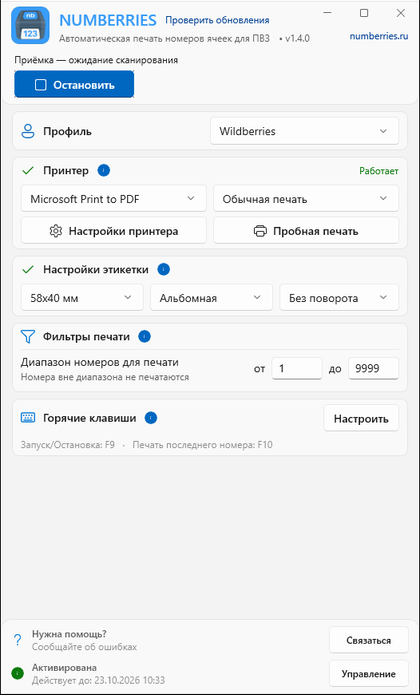Open printer info tooltip icon
Image resolution: width=420 pixels, height=695 pixels.
[x=104, y=170]
